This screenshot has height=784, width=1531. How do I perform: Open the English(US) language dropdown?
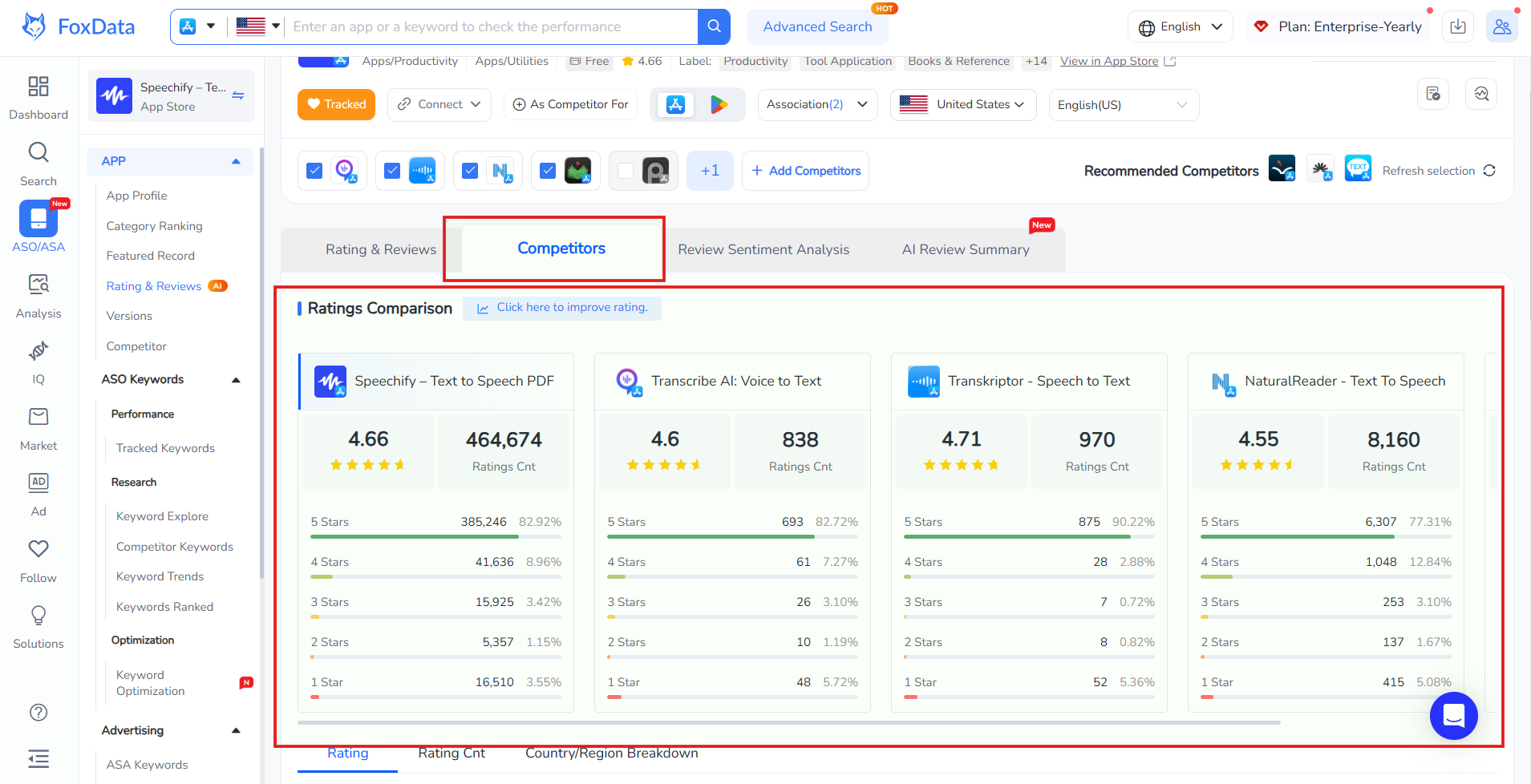(x=1123, y=105)
